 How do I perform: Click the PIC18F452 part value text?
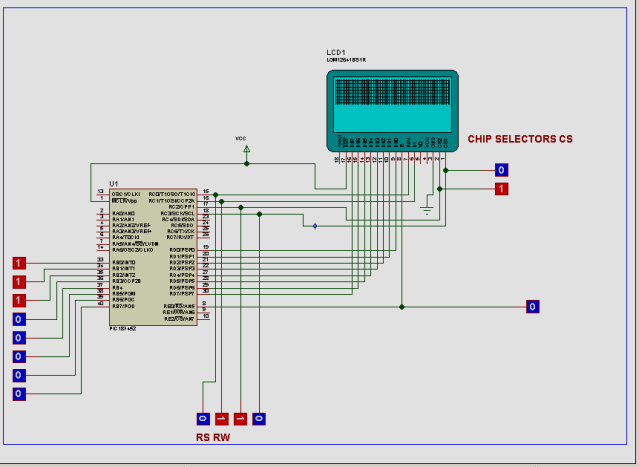[x=123, y=329]
